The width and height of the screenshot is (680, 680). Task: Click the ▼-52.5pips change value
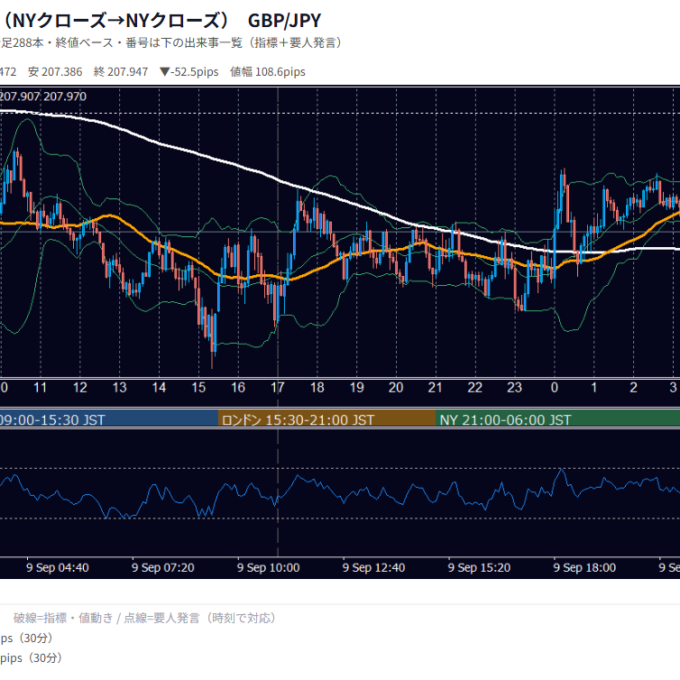(189, 72)
